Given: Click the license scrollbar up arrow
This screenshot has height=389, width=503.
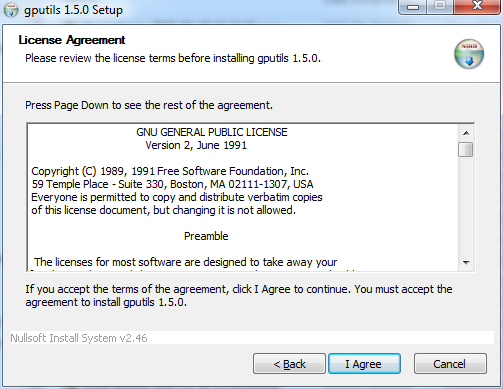Looking at the screenshot, I should 466,133.
